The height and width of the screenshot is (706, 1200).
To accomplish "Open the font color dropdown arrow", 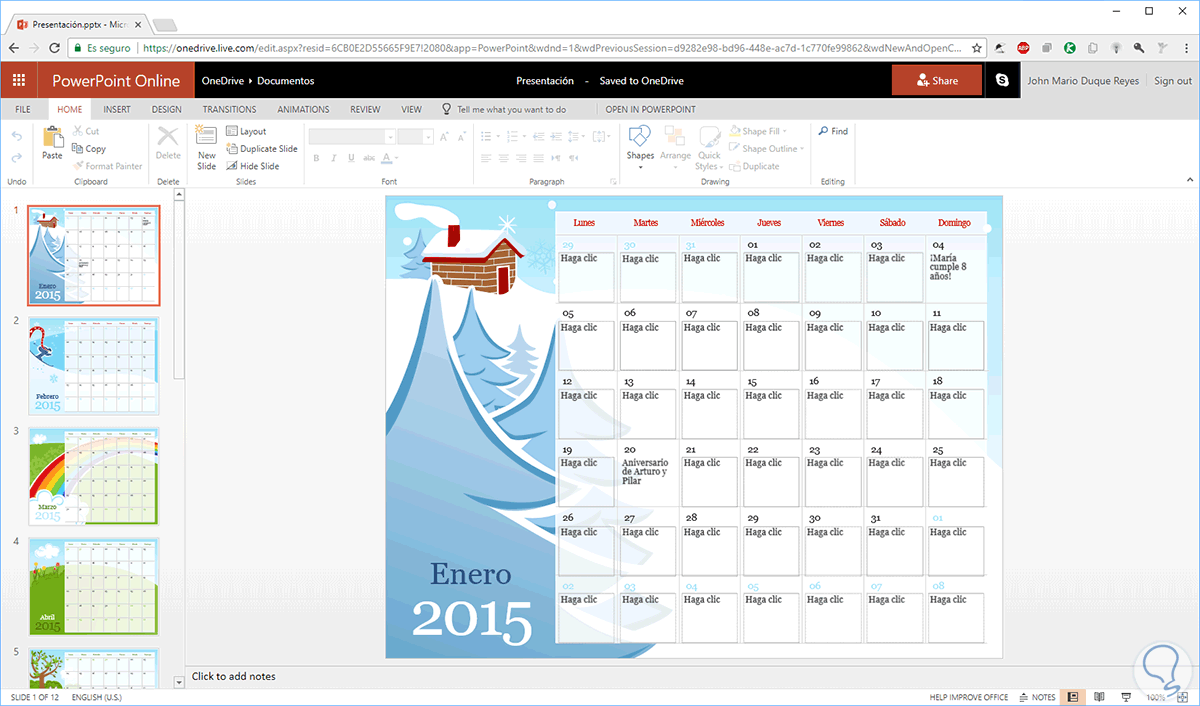I will tap(397, 158).
